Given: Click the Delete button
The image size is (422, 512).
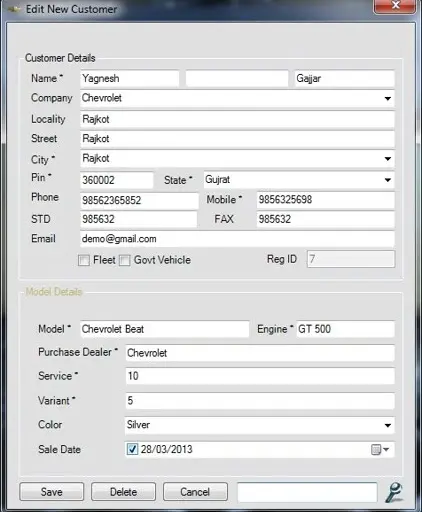Looking at the screenshot, I should [x=123, y=492].
